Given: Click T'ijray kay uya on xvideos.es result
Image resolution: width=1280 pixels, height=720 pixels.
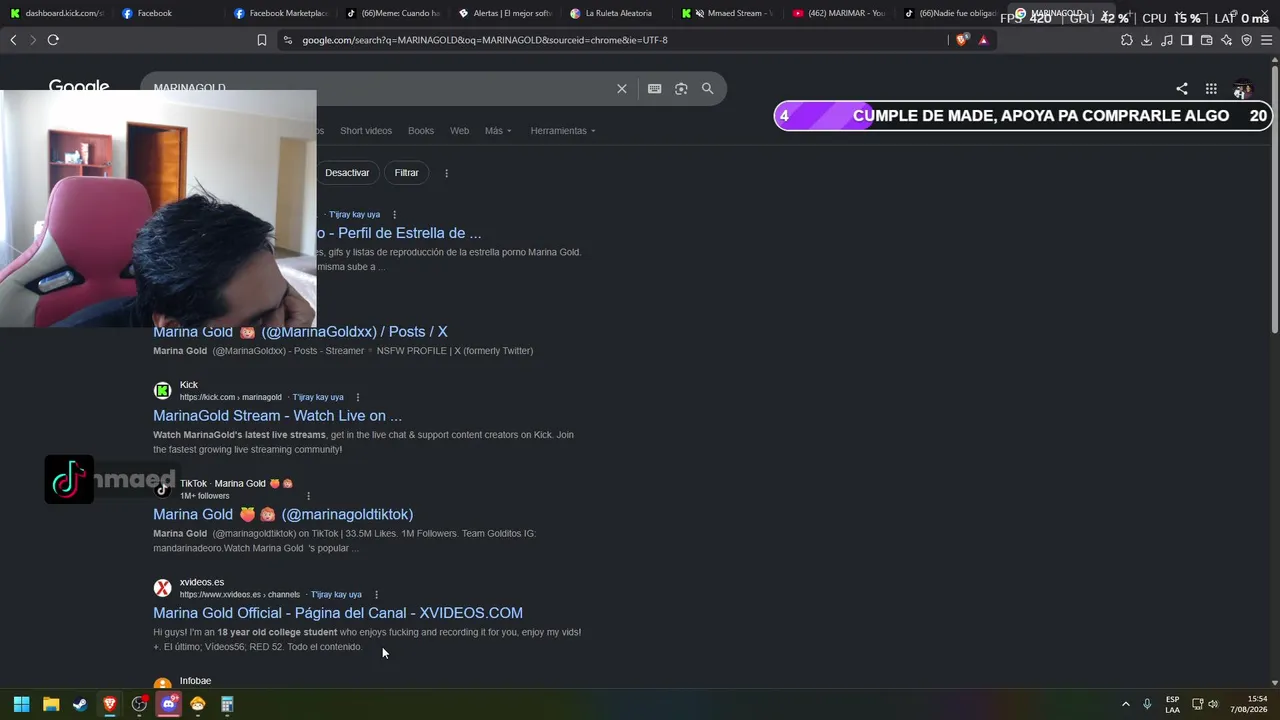Looking at the screenshot, I should (x=336, y=595).
